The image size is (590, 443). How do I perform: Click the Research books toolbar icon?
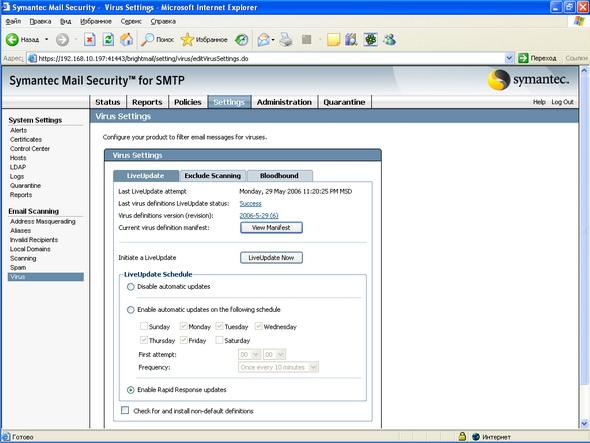coord(351,40)
